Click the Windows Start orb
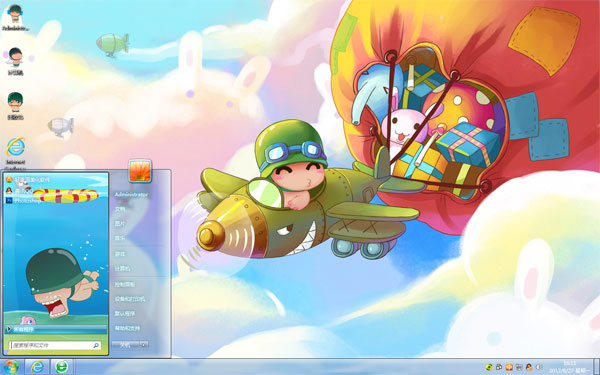The image size is (600, 375). [x=11, y=367]
